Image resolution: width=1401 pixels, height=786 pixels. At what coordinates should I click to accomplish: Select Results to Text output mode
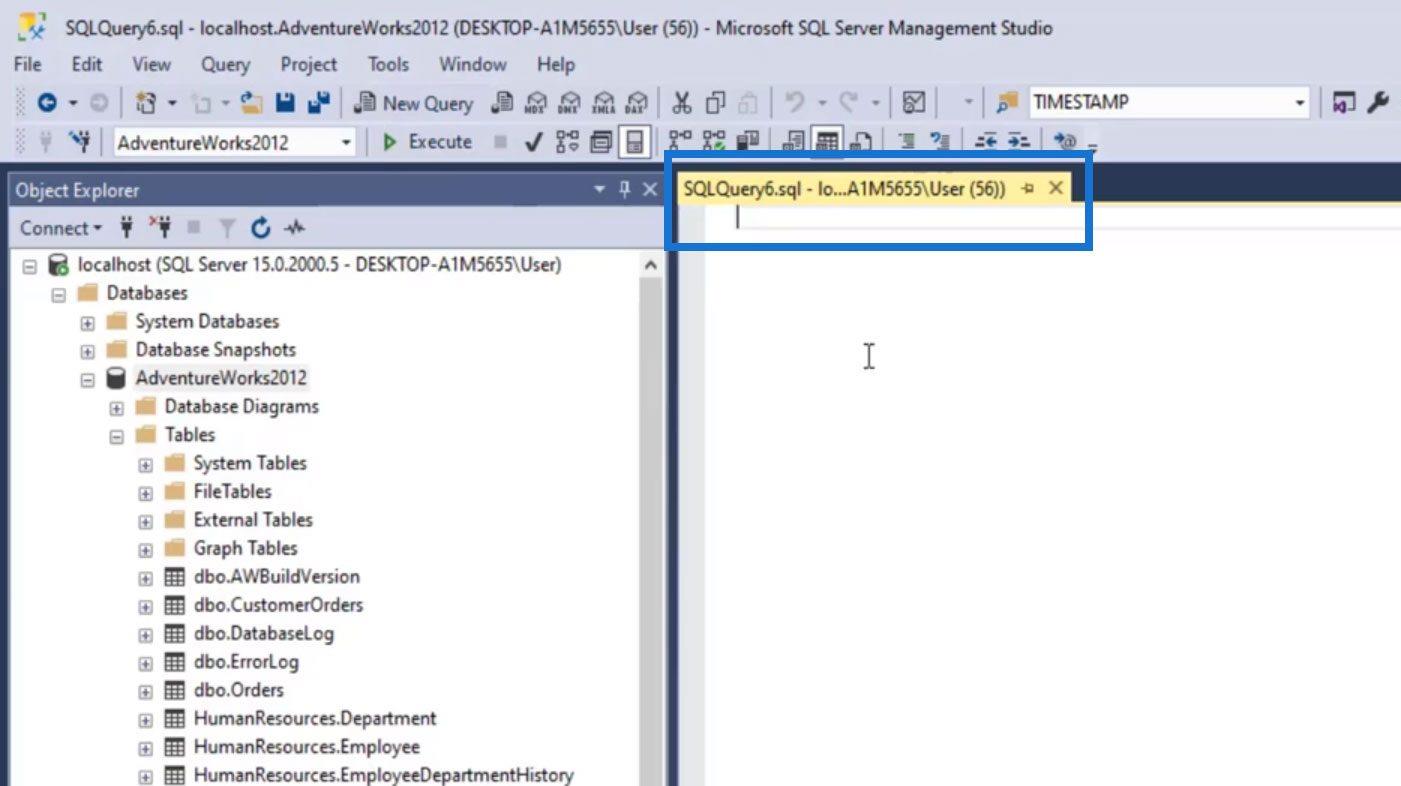[793, 141]
